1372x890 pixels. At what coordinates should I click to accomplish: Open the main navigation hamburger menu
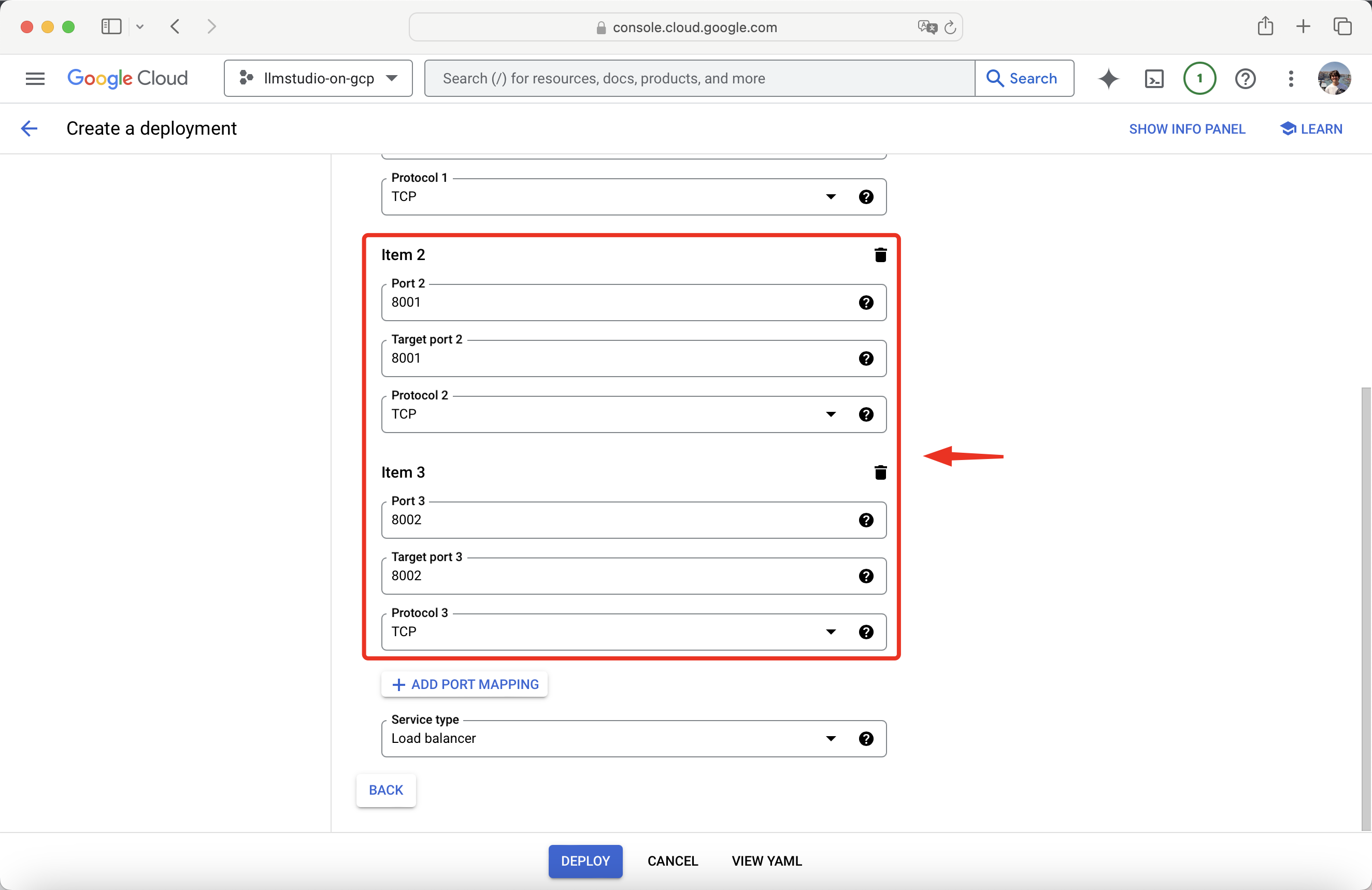click(x=35, y=78)
